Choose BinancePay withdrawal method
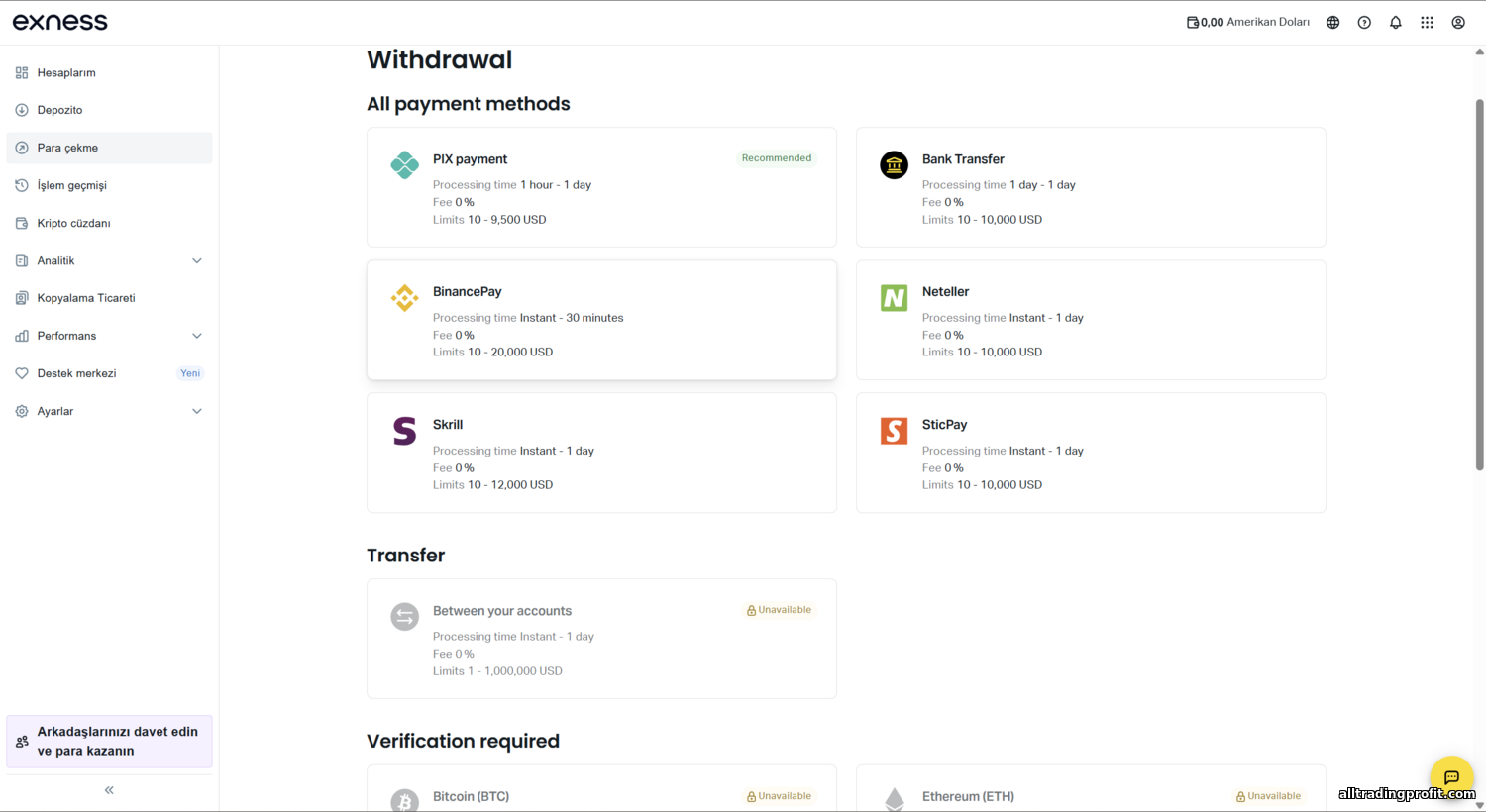Viewport: 1486px width, 812px height. coord(601,320)
